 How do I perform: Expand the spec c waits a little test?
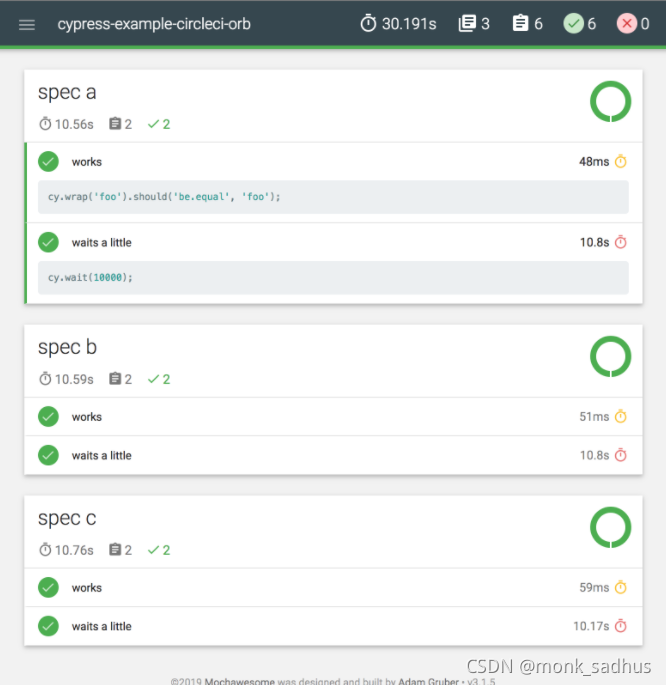point(333,626)
